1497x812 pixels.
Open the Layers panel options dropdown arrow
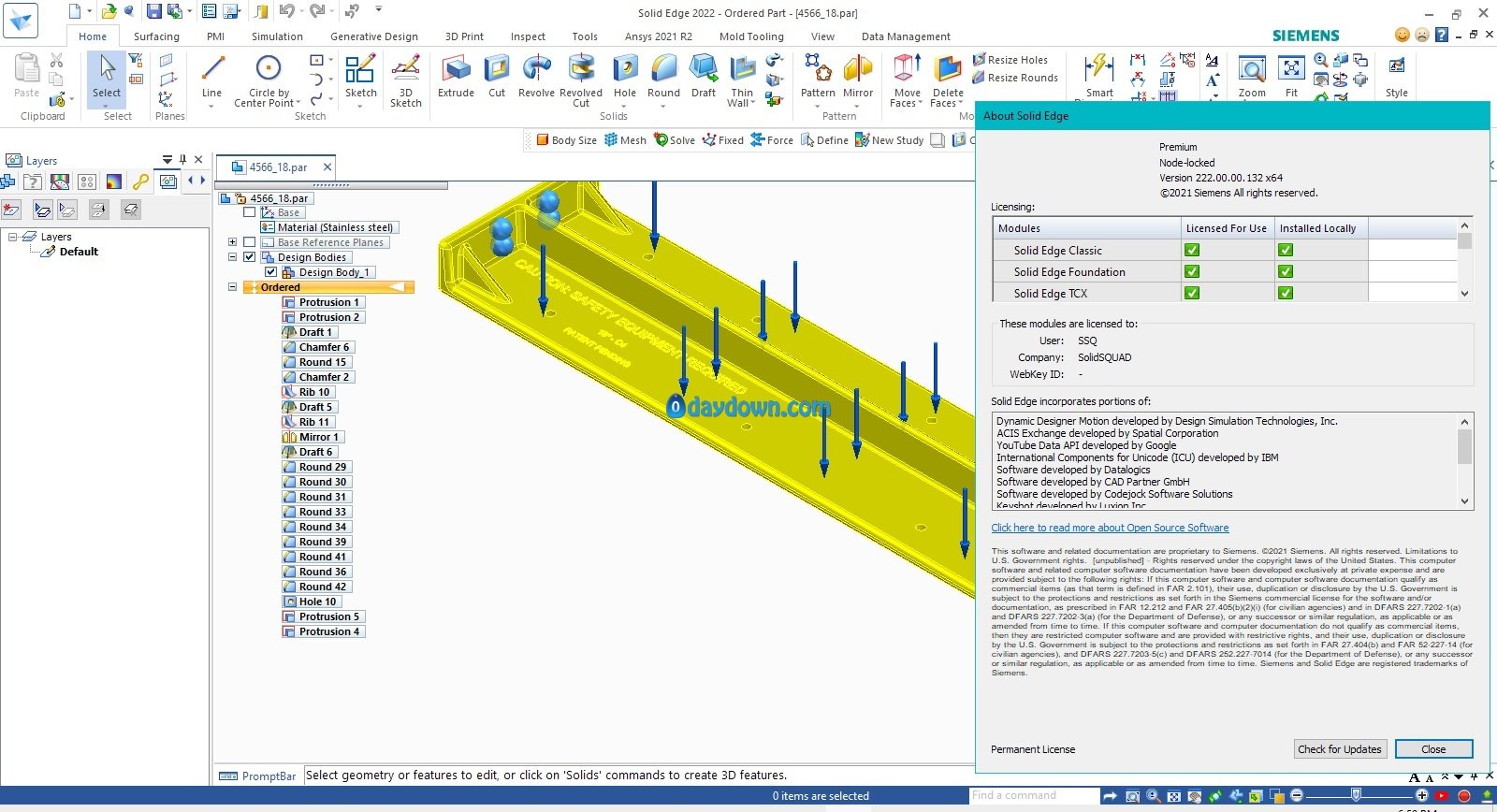point(167,160)
